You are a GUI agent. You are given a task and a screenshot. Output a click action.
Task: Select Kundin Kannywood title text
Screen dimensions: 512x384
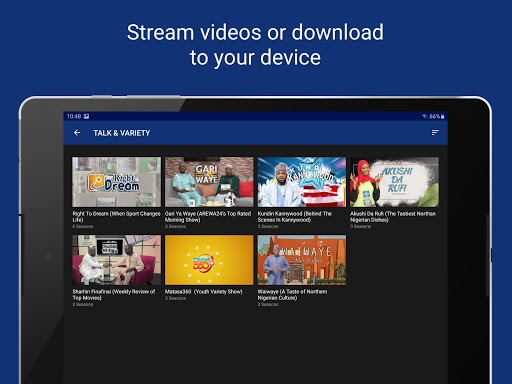coord(295,217)
